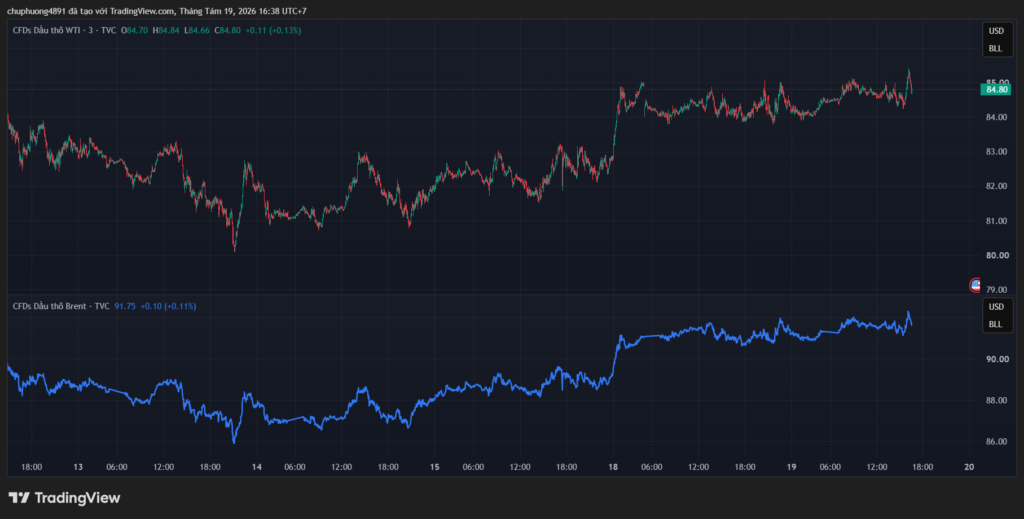1024x519 pixels.
Task: Click the BLL unit label in WTI pane
Action: [995, 48]
